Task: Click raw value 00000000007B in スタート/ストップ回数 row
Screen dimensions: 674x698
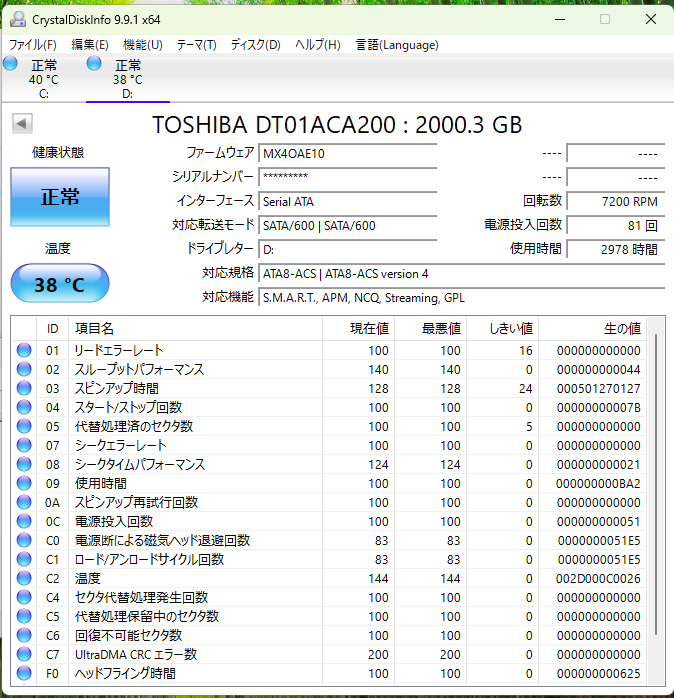Action: click(598, 407)
